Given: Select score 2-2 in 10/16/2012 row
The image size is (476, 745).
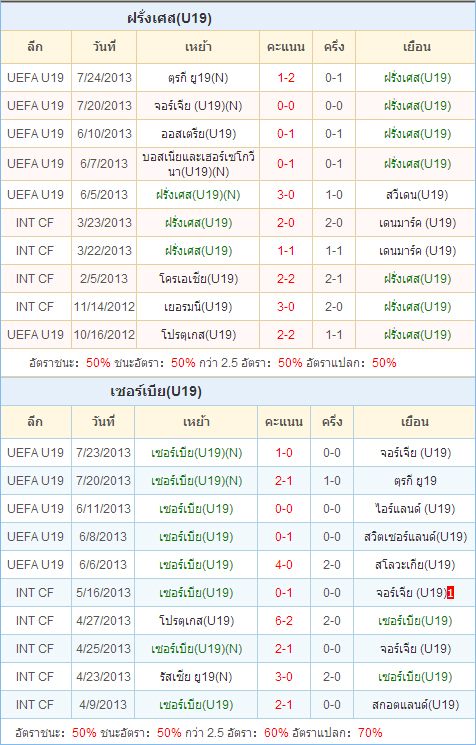Looking at the screenshot, I should point(286,335).
